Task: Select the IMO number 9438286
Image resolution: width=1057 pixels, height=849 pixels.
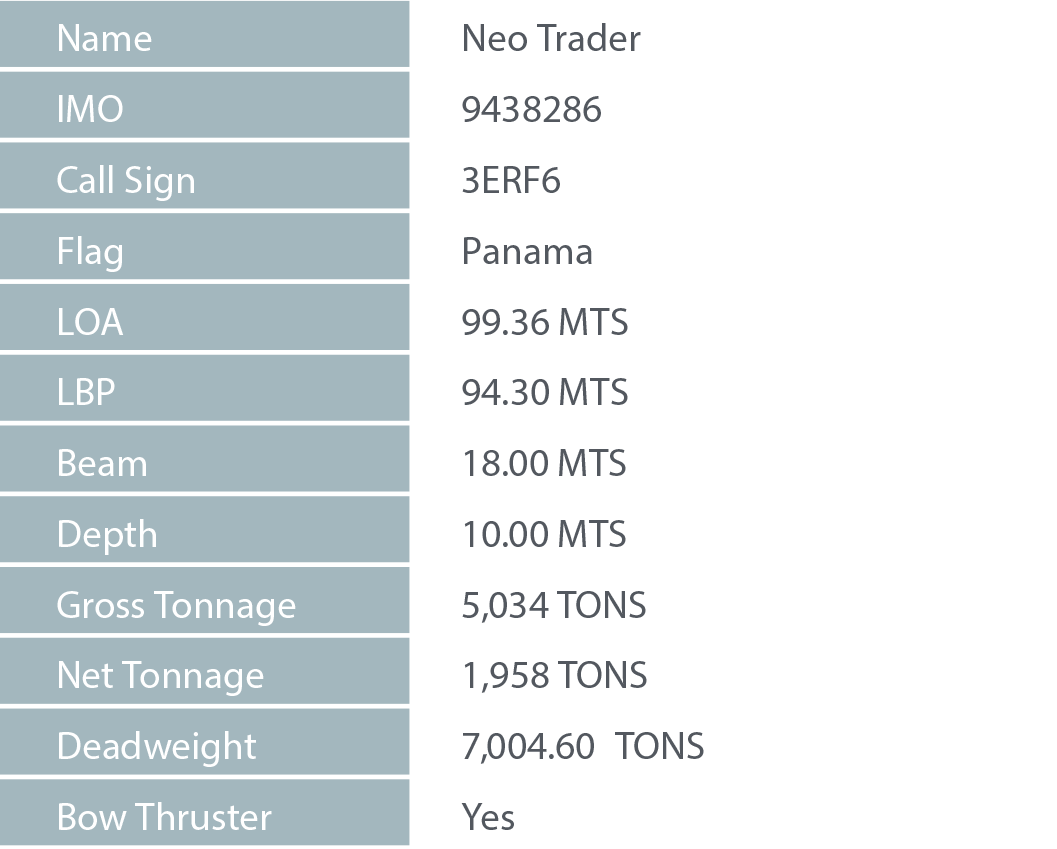Action: tap(531, 109)
